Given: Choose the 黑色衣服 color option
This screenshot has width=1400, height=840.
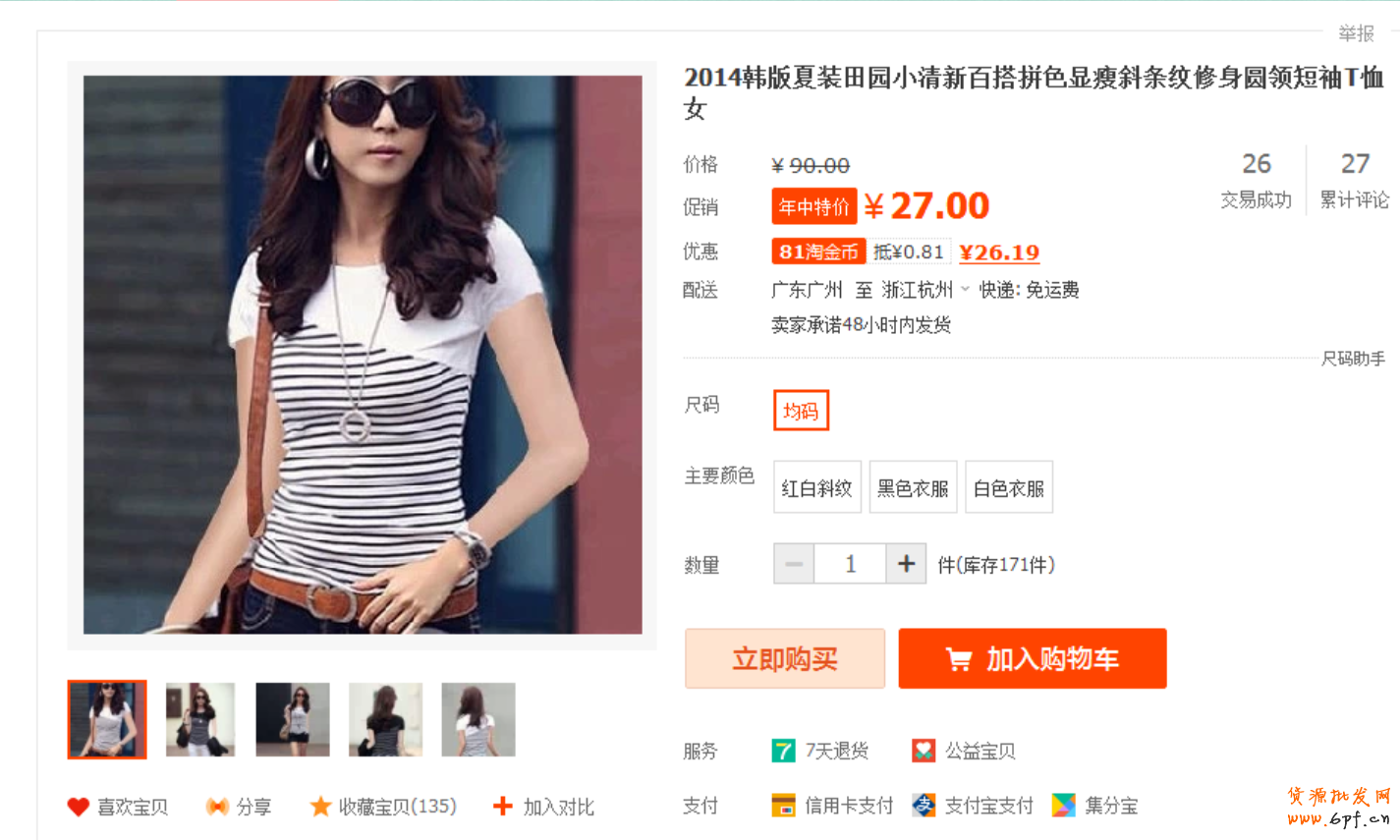Looking at the screenshot, I should point(913,487).
